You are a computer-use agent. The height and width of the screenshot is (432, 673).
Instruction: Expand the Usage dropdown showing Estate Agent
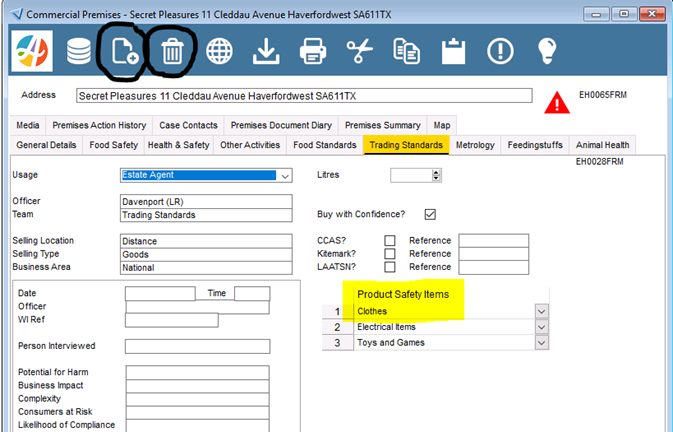point(285,176)
